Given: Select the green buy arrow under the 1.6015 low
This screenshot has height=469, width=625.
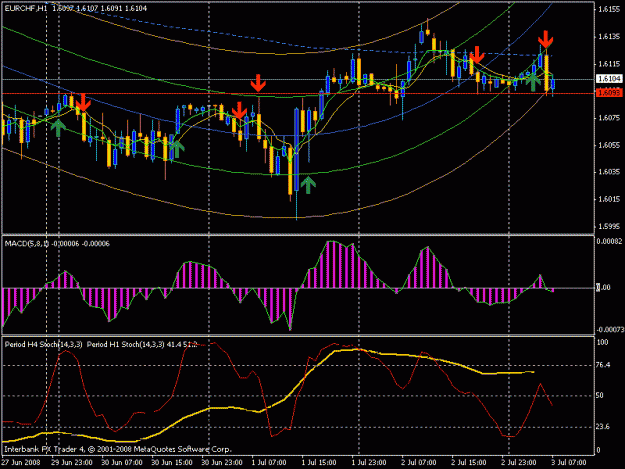Looking at the screenshot, I should 308,185.
